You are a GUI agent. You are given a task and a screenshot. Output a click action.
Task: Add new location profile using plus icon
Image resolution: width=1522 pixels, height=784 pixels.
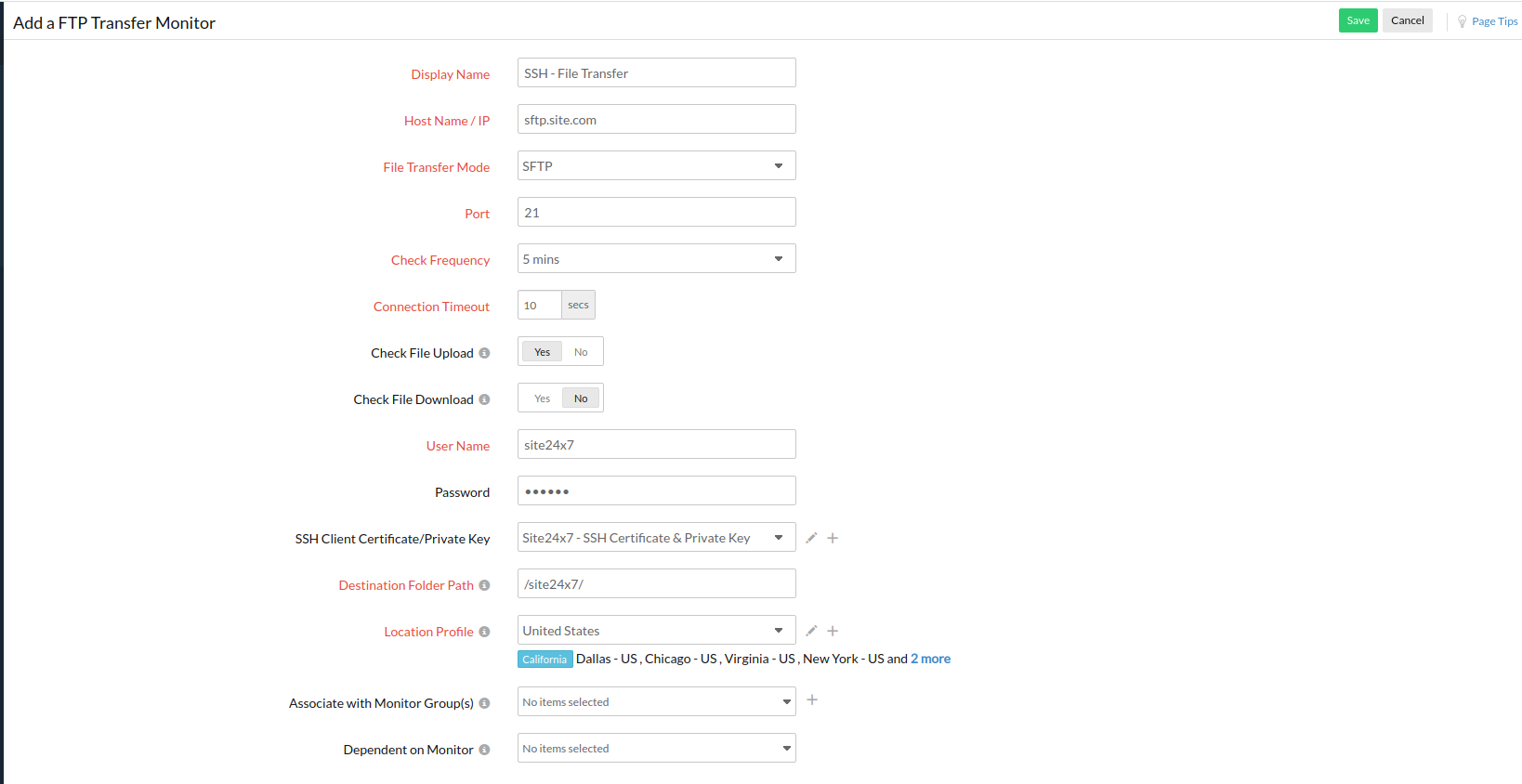point(833,631)
